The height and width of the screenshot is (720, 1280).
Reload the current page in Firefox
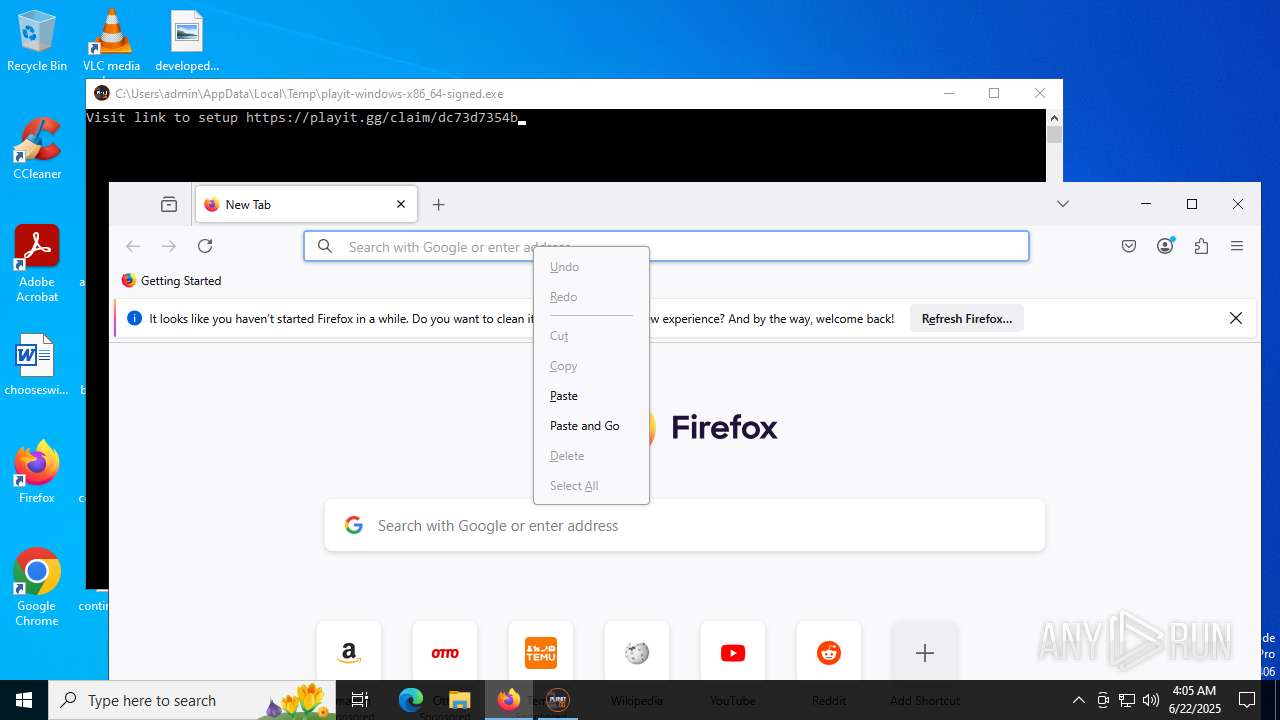205,246
